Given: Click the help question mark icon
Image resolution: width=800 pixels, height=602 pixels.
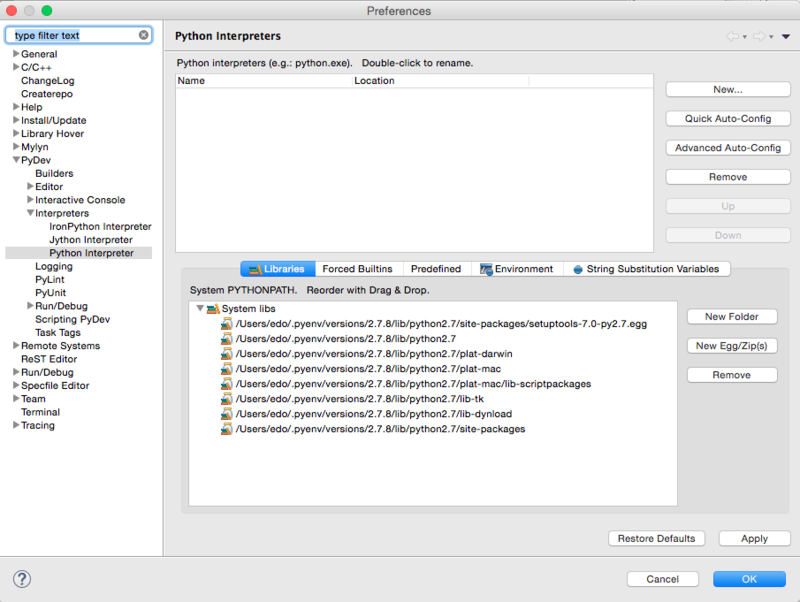Looking at the screenshot, I should click(22, 579).
